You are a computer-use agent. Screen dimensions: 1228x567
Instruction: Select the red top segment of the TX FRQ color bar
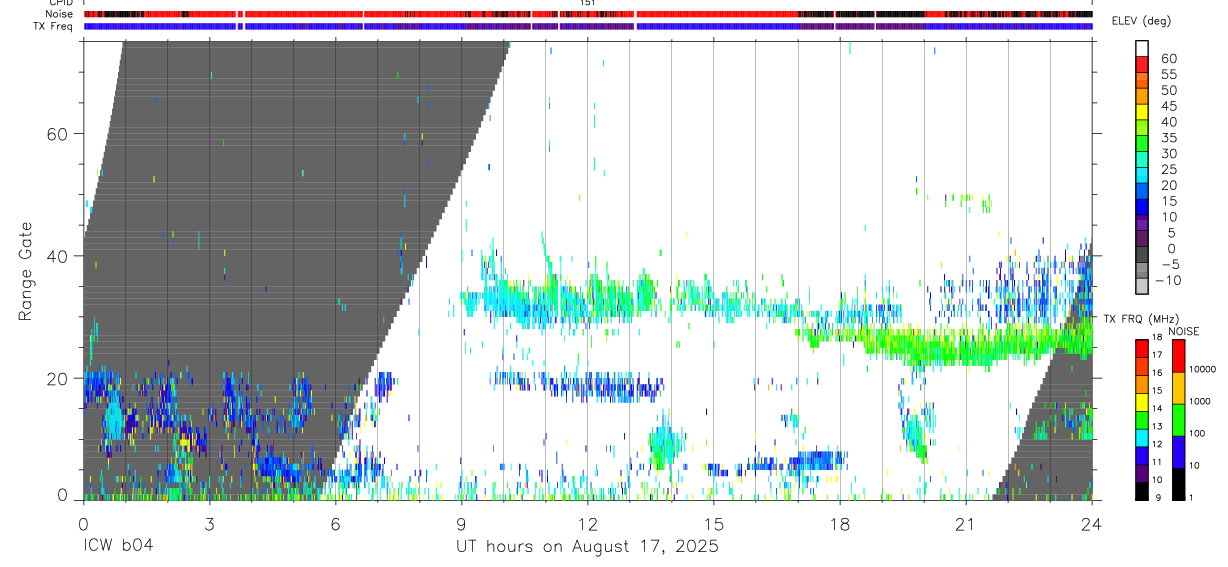[1142, 348]
